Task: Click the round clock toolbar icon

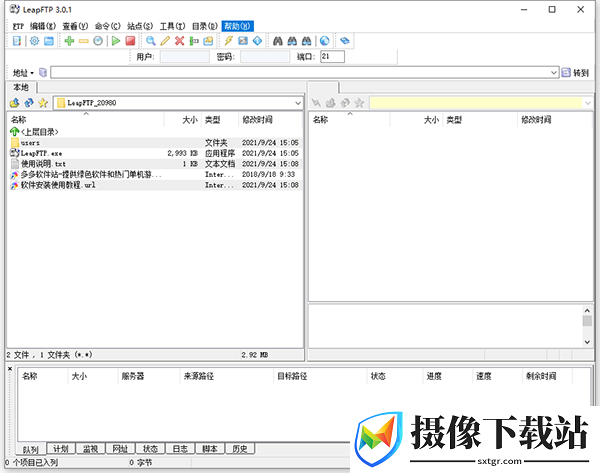Action: [x=98, y=41]
